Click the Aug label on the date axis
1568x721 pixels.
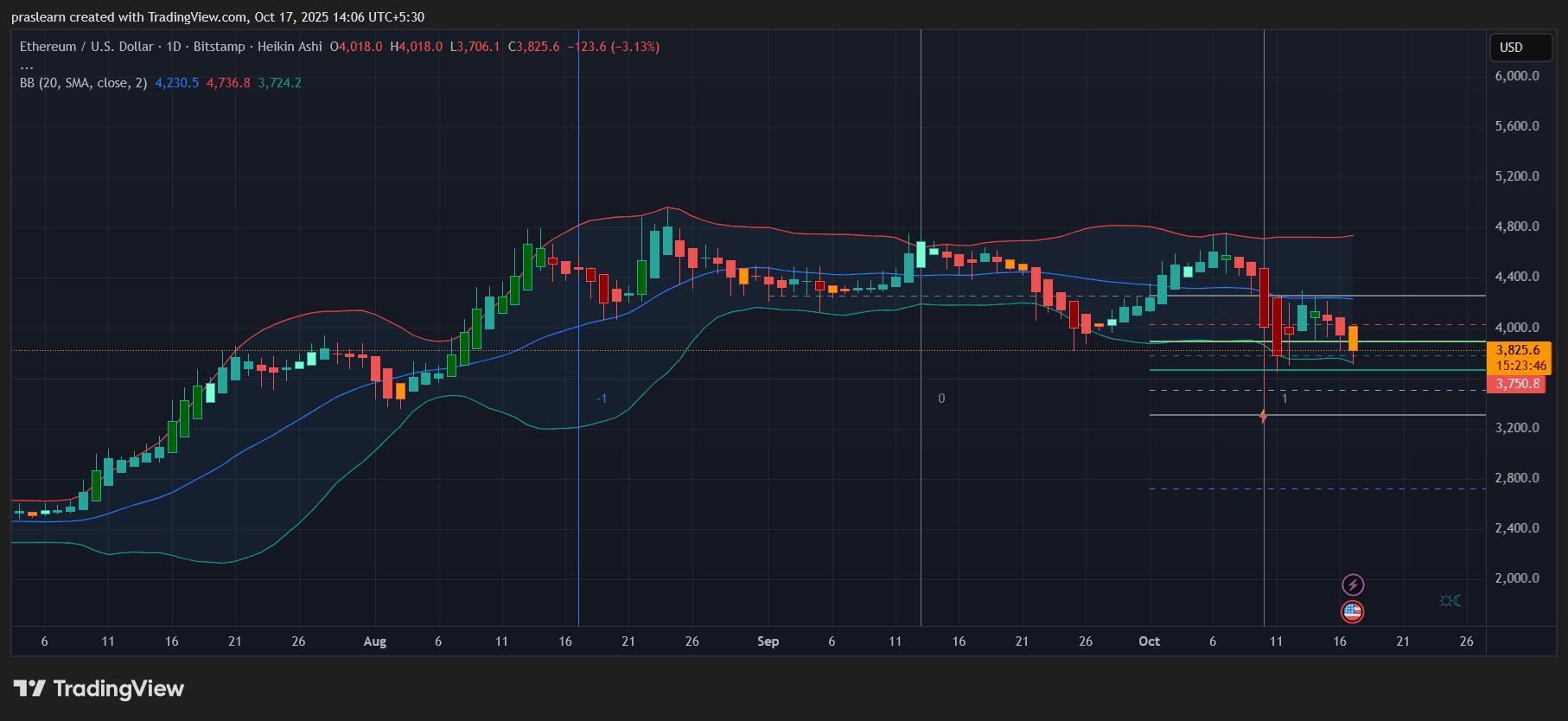click(375, 641)
